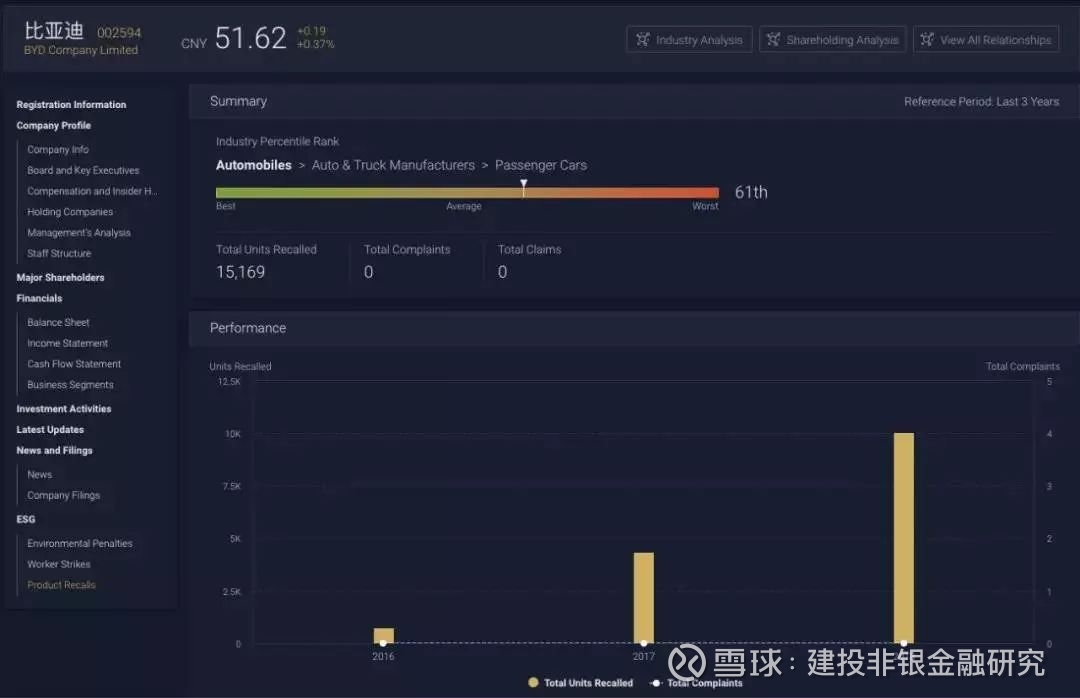Open Compensation and Insider Holdings item
Screen dimensions: 1080x698
[92, 191]
